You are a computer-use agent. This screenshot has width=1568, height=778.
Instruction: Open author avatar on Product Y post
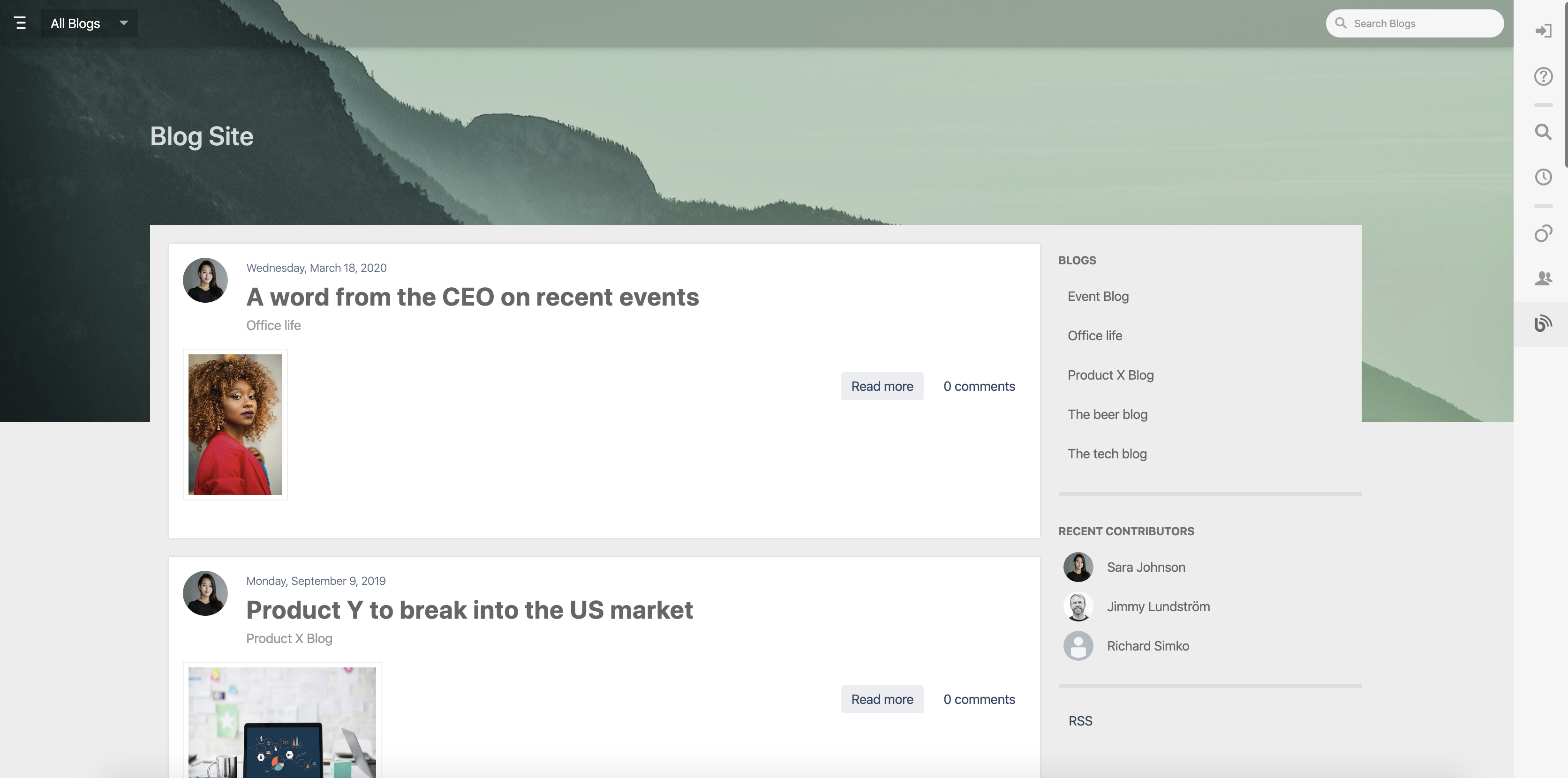pyautogui.click(x=205, y=593)
